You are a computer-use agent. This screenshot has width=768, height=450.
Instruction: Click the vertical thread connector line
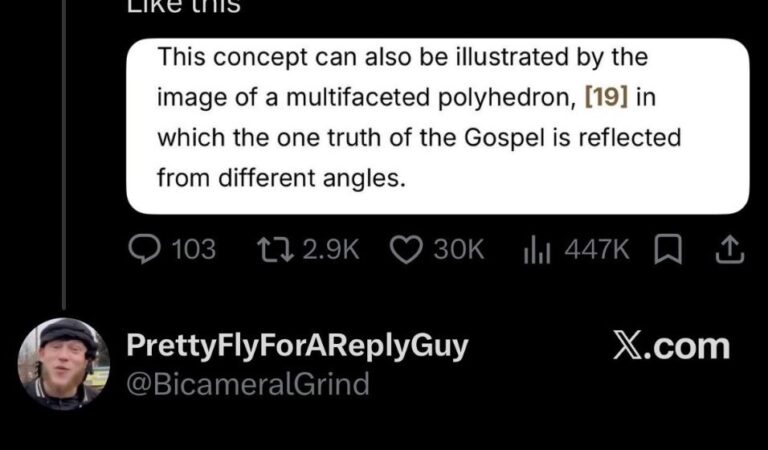pos(64,154)
